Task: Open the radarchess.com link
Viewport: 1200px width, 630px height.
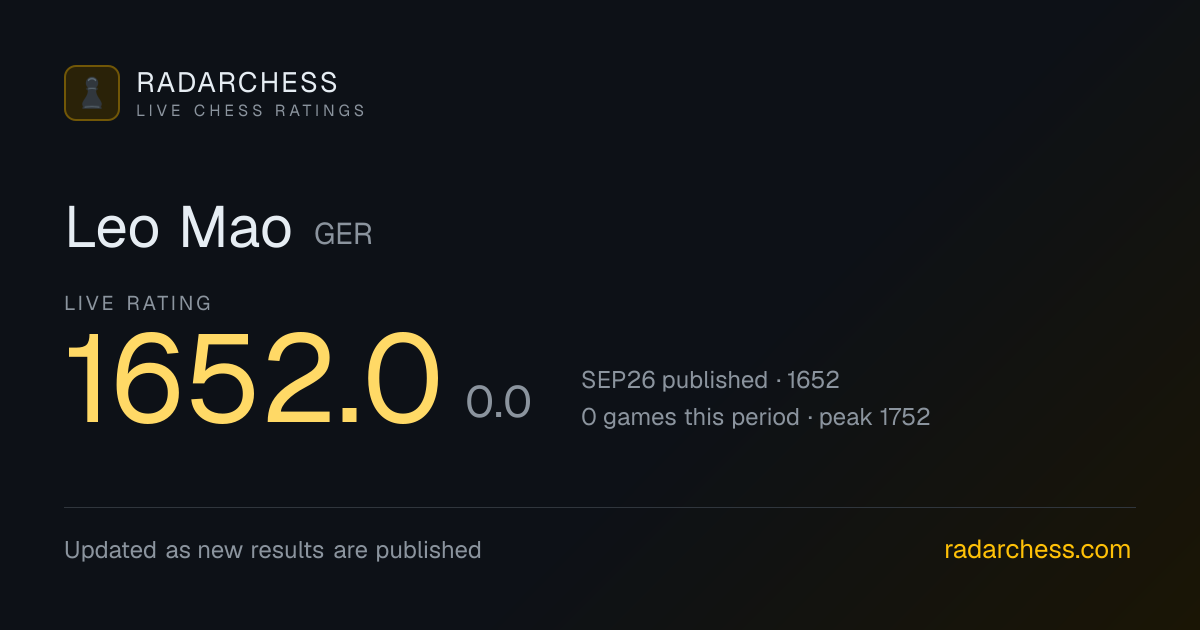Action: (x=1037, y=550)
